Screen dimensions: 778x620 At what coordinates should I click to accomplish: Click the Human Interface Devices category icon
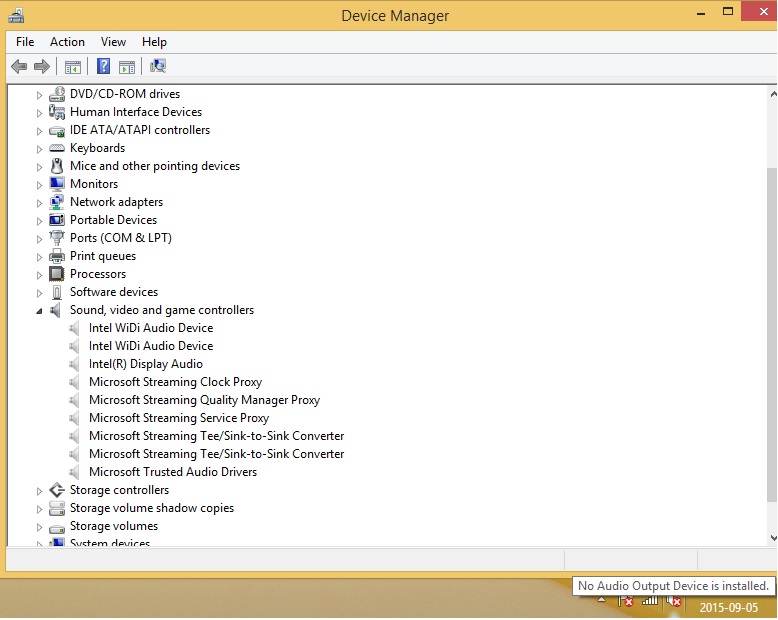[x=57, y=112]
